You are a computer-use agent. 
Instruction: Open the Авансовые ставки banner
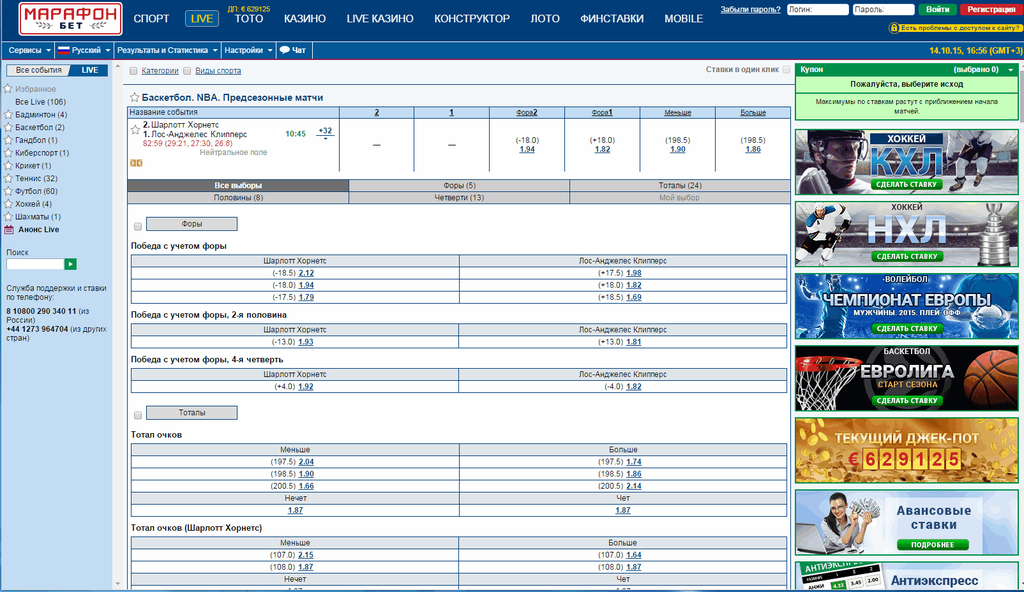(x=906, y=523)
